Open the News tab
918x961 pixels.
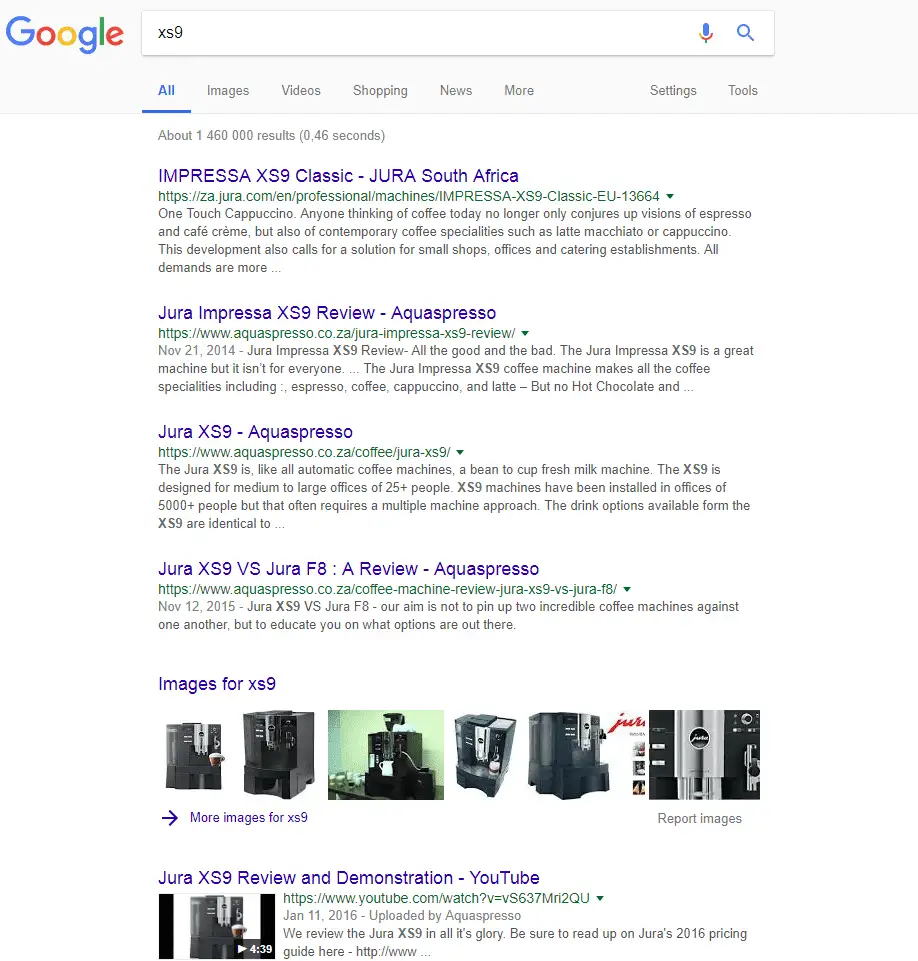(x=456, y=91)
